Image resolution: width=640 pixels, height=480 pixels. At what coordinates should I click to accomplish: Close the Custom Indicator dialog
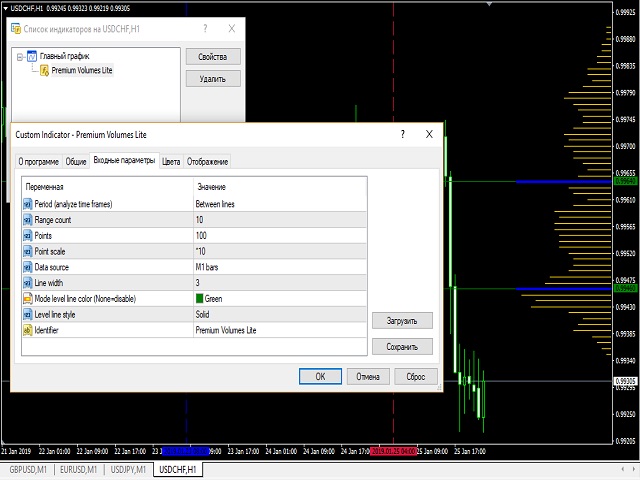429,134
